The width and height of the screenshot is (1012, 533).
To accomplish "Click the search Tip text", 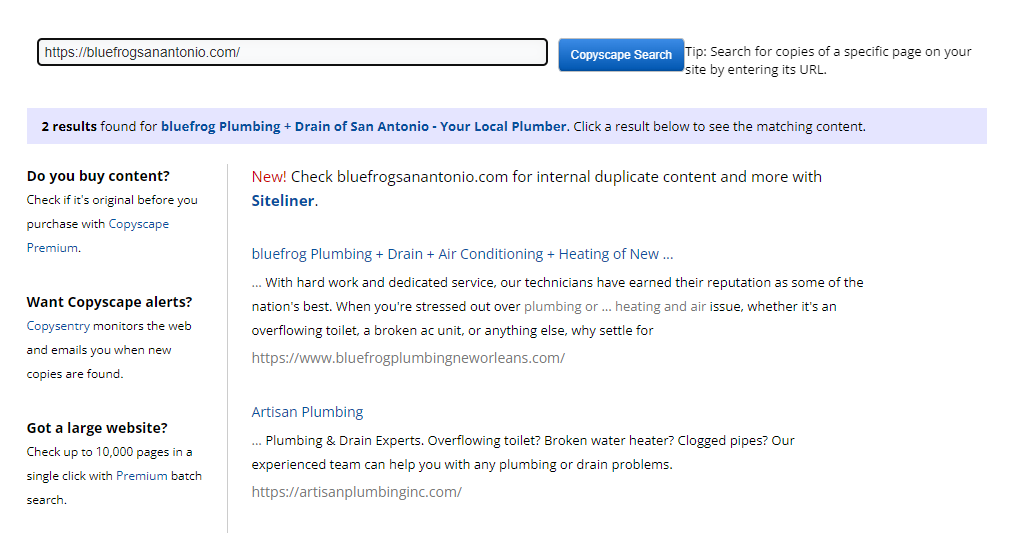I will pos(828,61).
